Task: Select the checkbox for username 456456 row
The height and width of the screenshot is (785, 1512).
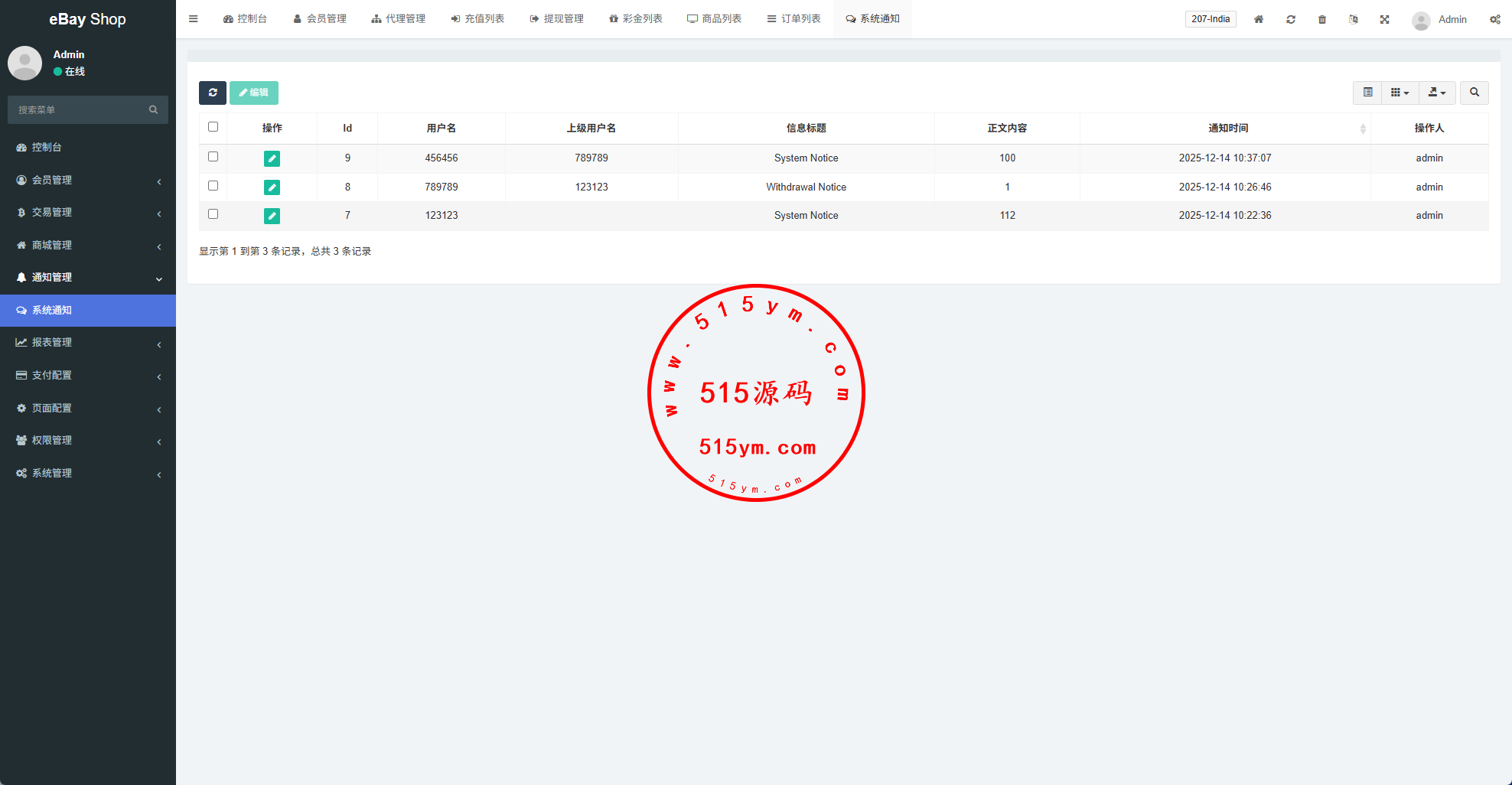Action: (x=213, y=157)
